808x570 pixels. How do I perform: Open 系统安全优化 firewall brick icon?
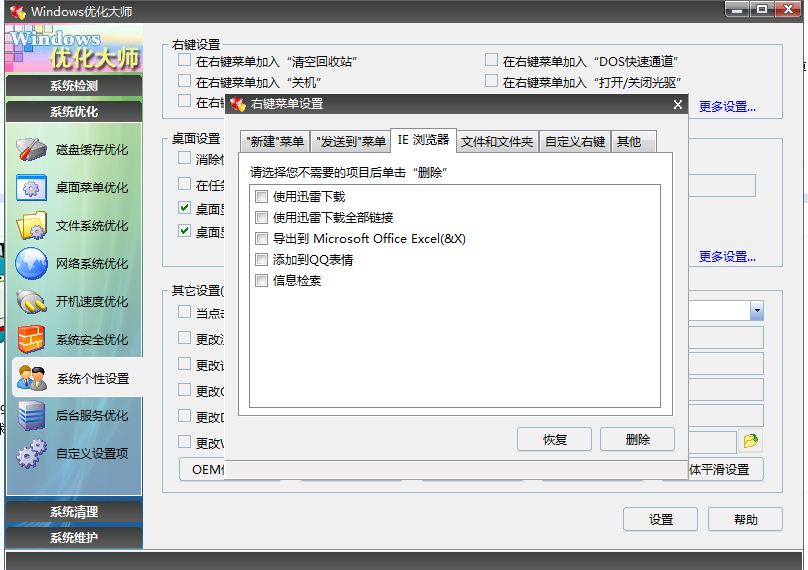(x=31, y=339)
